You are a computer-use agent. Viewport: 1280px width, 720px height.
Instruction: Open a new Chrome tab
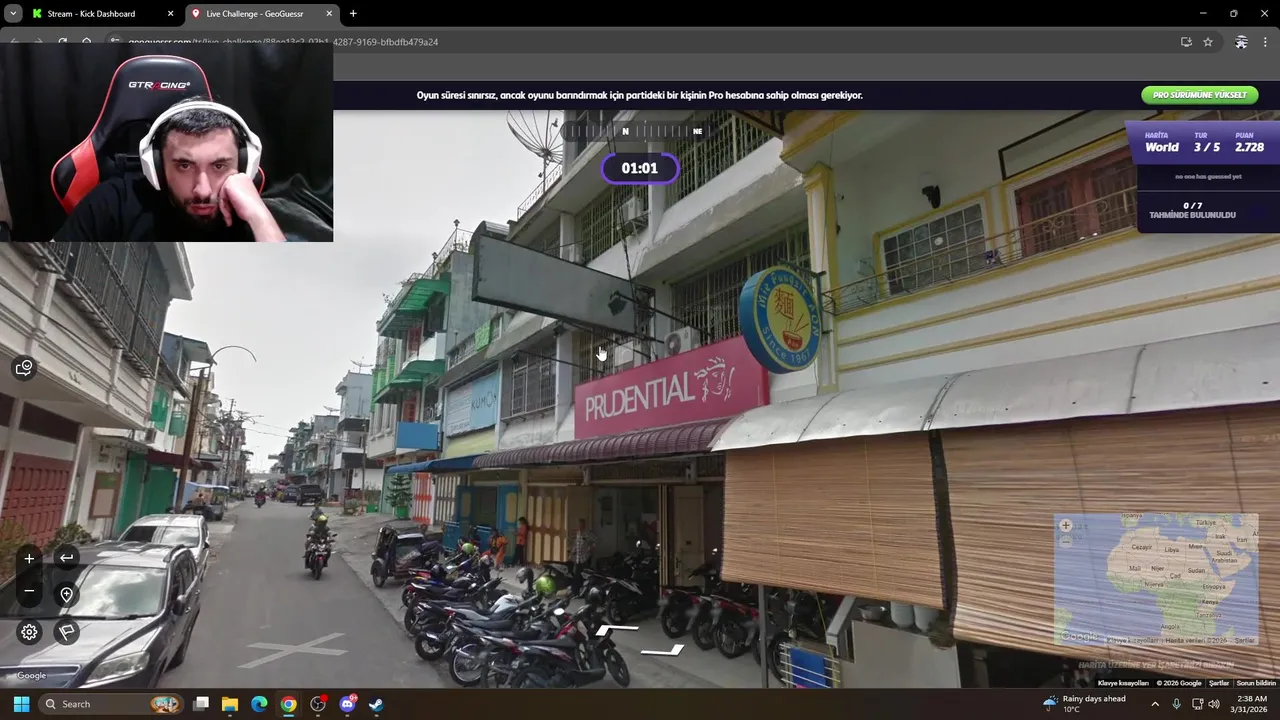click(x=353, y=14)
